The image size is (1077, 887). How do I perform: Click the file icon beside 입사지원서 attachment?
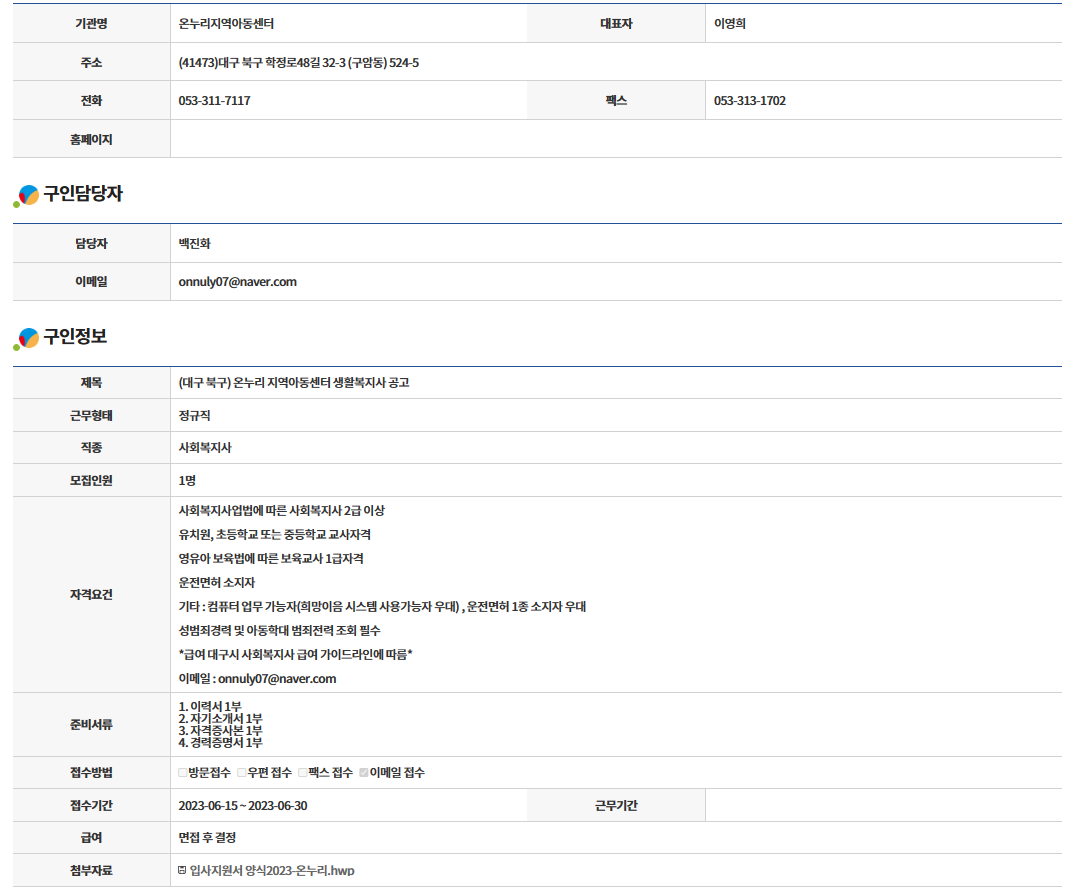(x=182, y=870)
